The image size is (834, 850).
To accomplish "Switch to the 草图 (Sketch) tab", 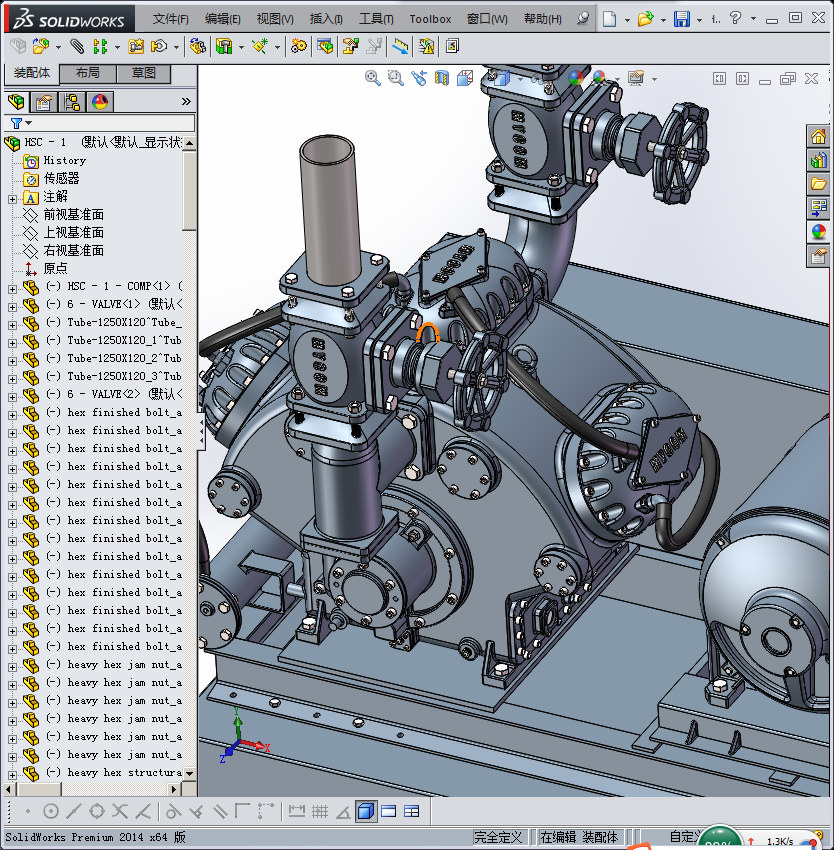I will point(143,74).
